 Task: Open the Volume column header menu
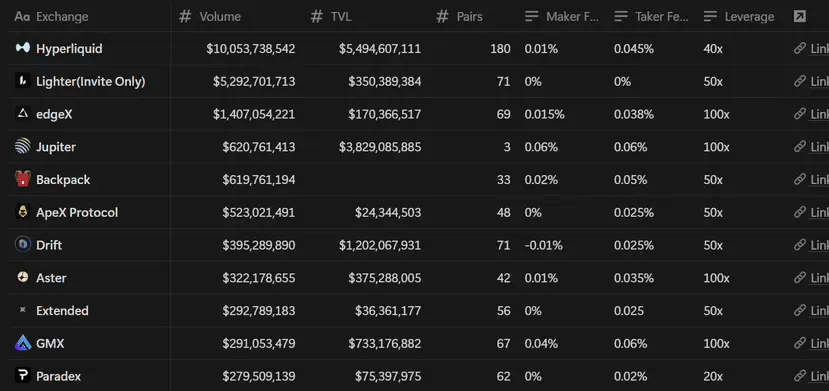210,16
